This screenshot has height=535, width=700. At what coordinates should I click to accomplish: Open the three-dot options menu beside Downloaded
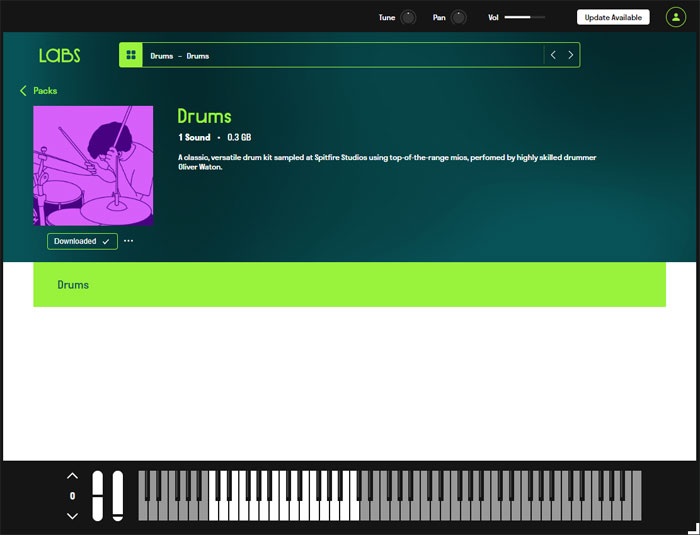tap(129, 241)
